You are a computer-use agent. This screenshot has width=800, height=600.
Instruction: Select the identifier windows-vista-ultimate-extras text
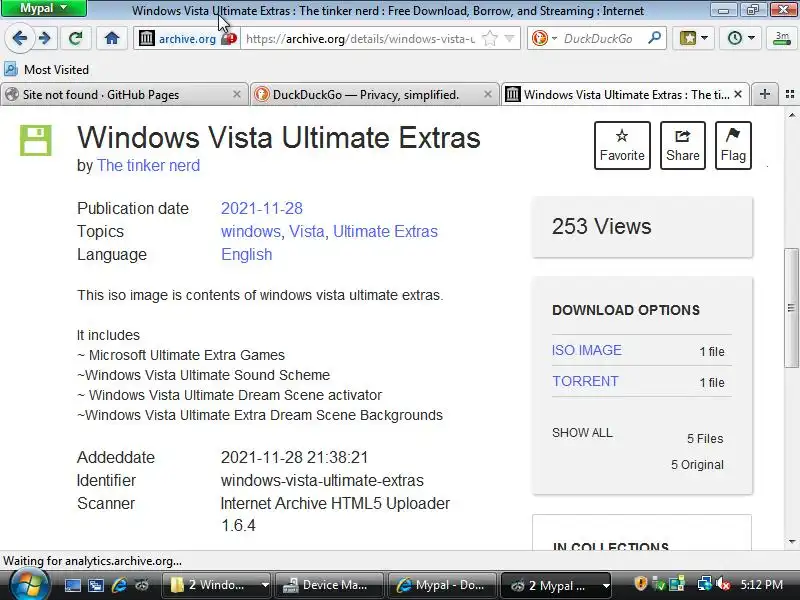(322, 481)
